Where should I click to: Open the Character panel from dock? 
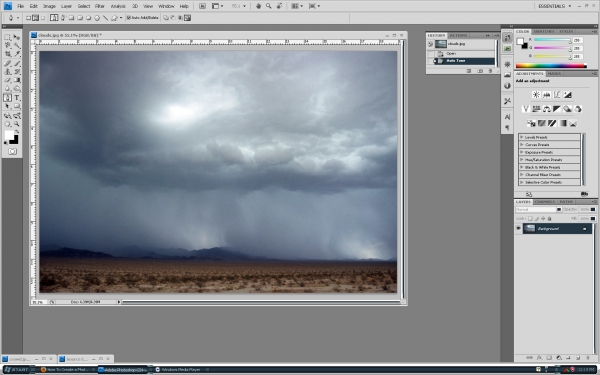click(507, 117)
